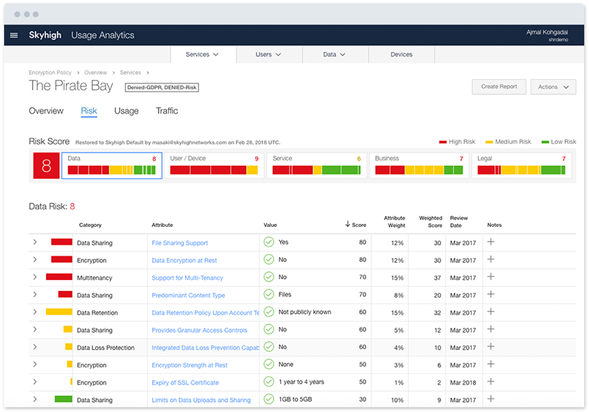Image resolution: width=589 pixels, height=412 pixels.
Task: Open the Support for Multi-Tenancy link
Action: click(x=187, y=278)
